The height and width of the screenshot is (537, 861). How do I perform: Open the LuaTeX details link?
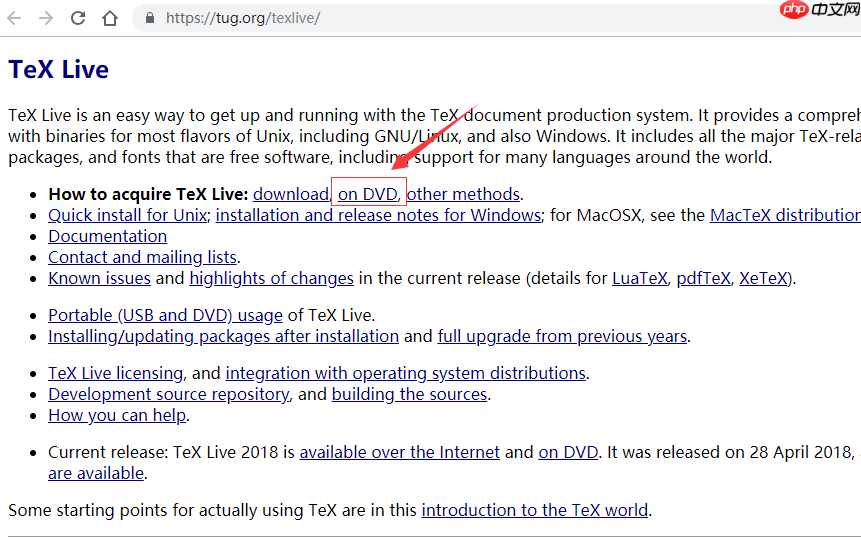point(640,278)
